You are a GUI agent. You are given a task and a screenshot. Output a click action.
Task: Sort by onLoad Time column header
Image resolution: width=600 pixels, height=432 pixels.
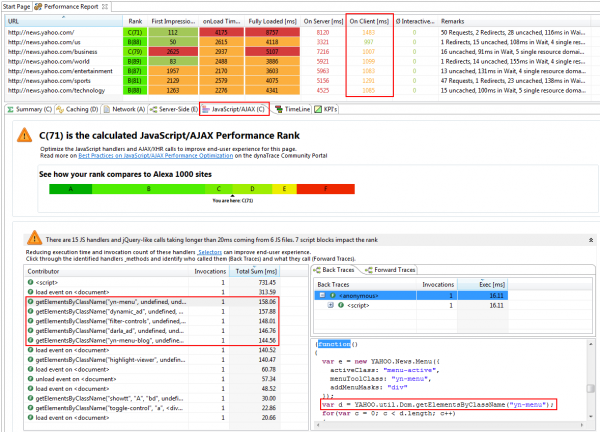click(x=221, y=21)
